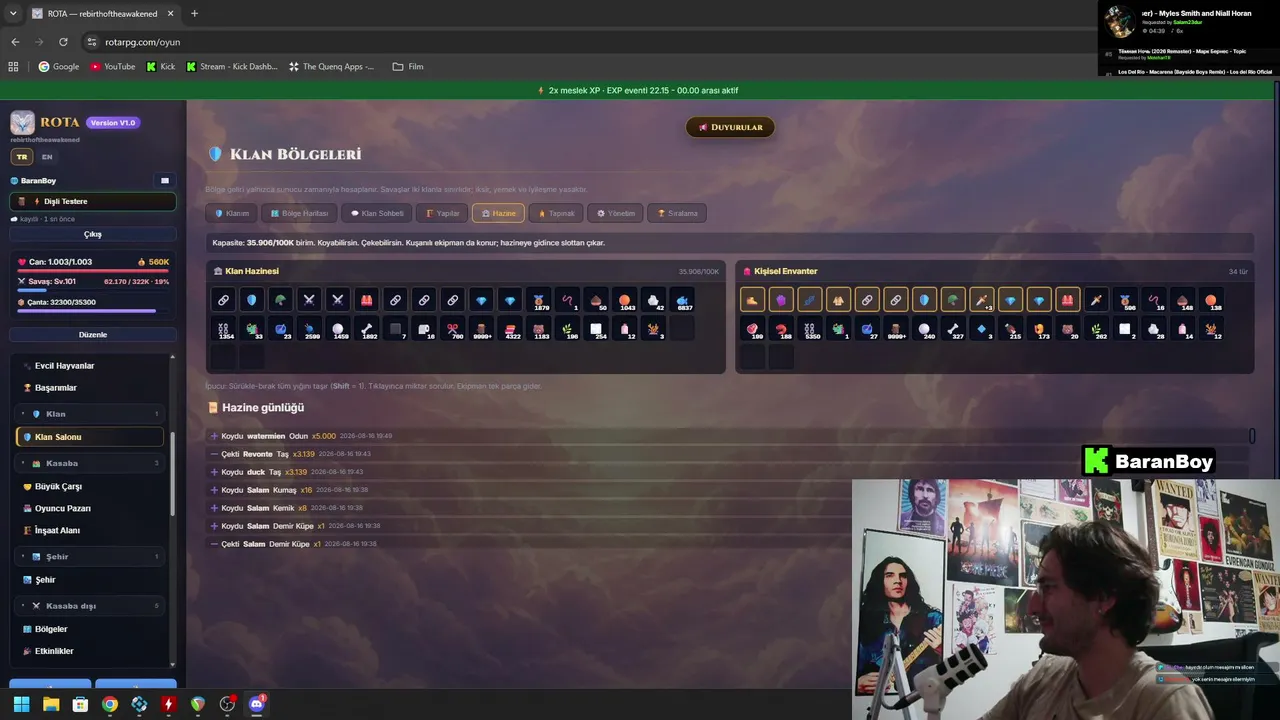Pick the blue diamond tile stack of 3

(x=982, y=328)
